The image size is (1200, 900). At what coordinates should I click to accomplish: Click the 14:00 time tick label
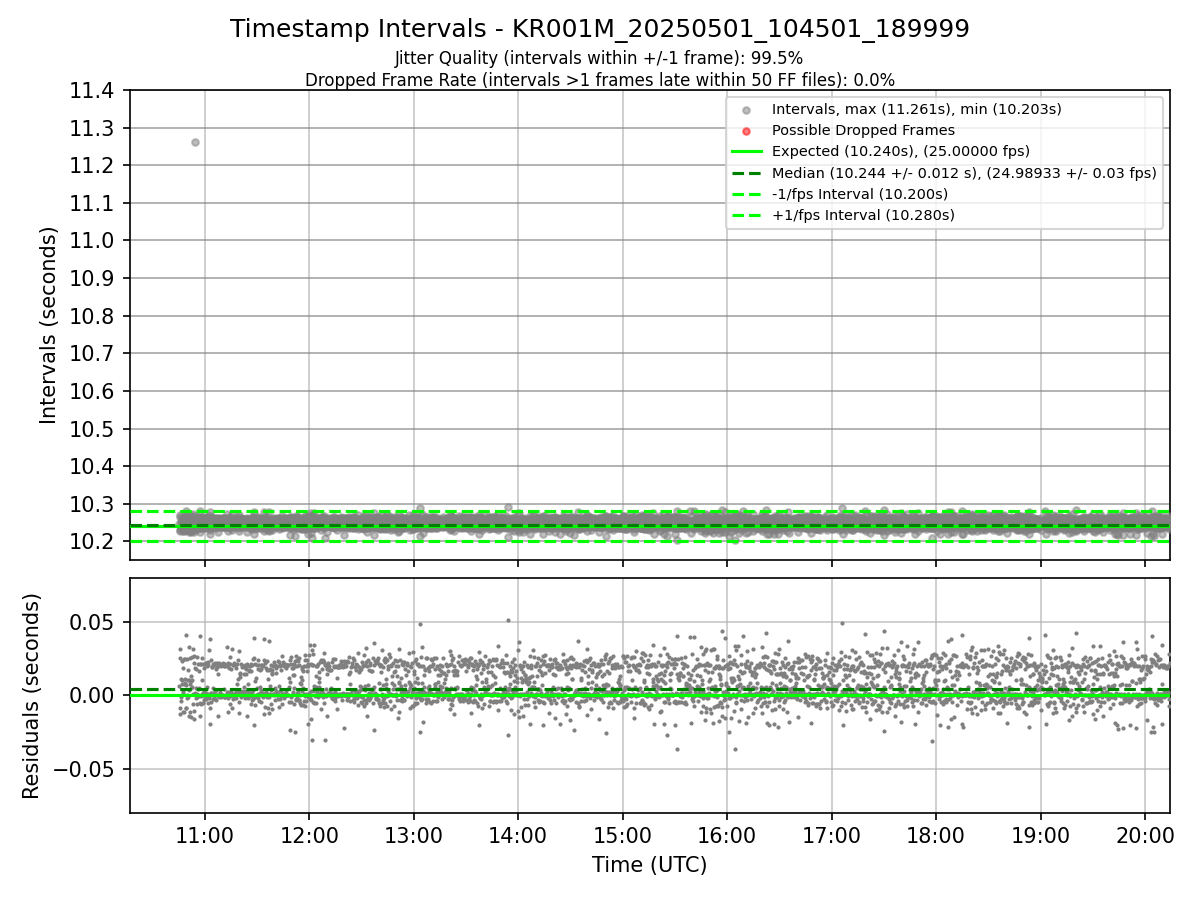click(x=518, y=835)
